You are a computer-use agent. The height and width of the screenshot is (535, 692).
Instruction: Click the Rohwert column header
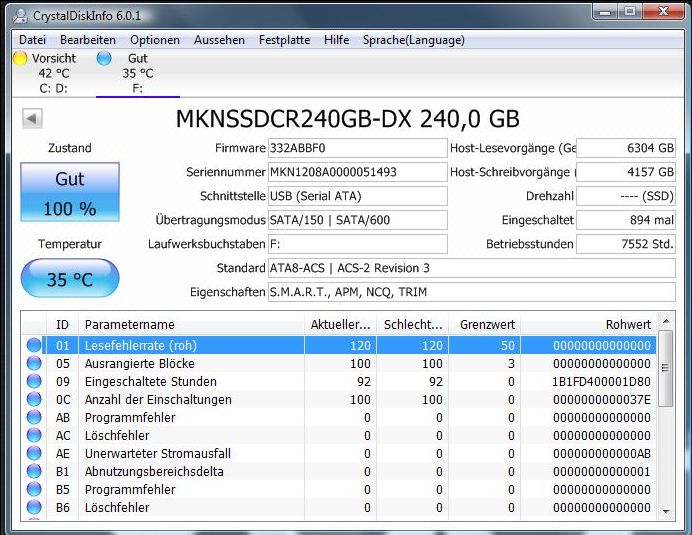coord(588,324)
